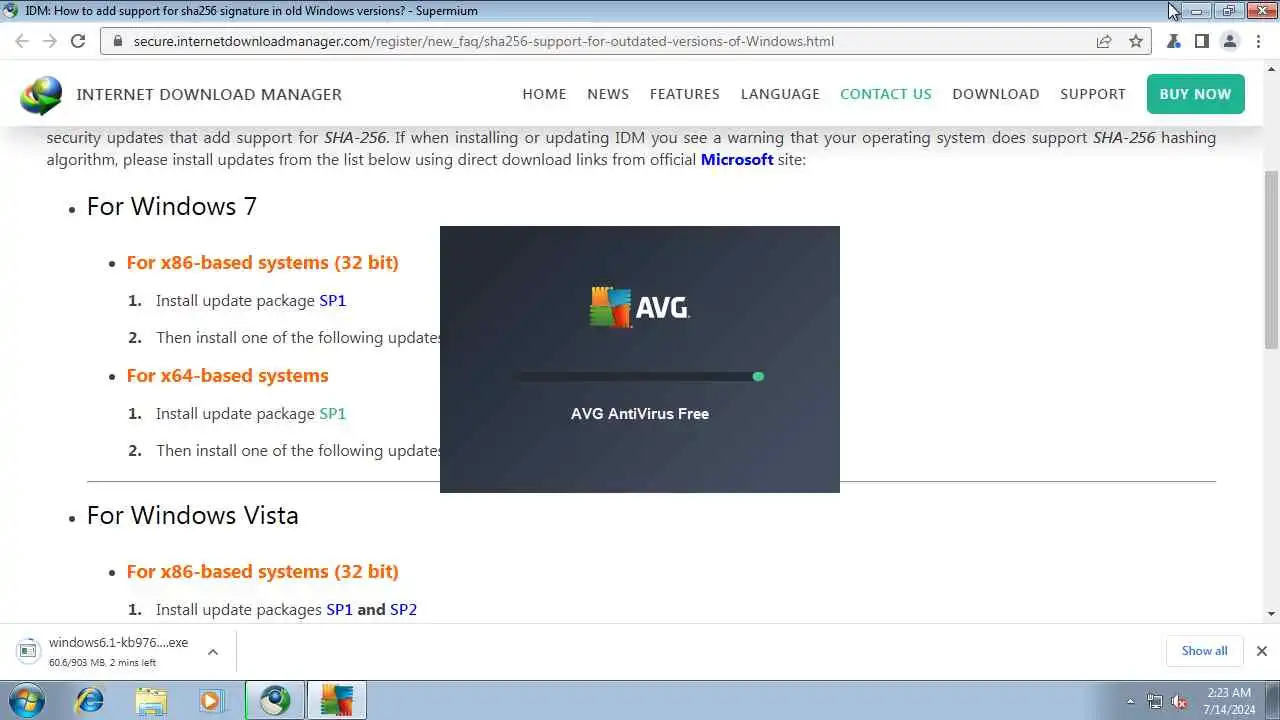Open SP1 link under Windows 7 x64
This screenshot has height=720, width=1280.
coord(332,413)
